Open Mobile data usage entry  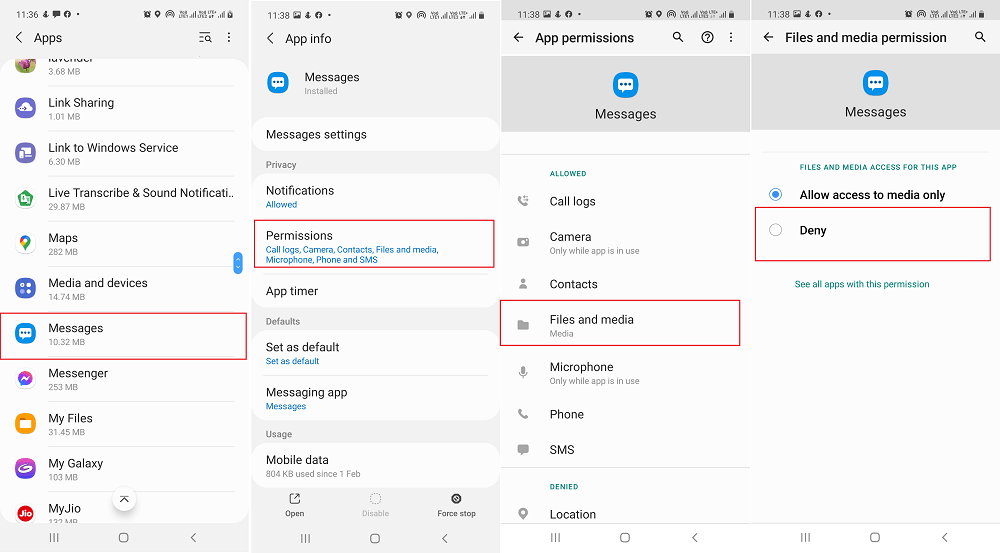pos(375,466)
